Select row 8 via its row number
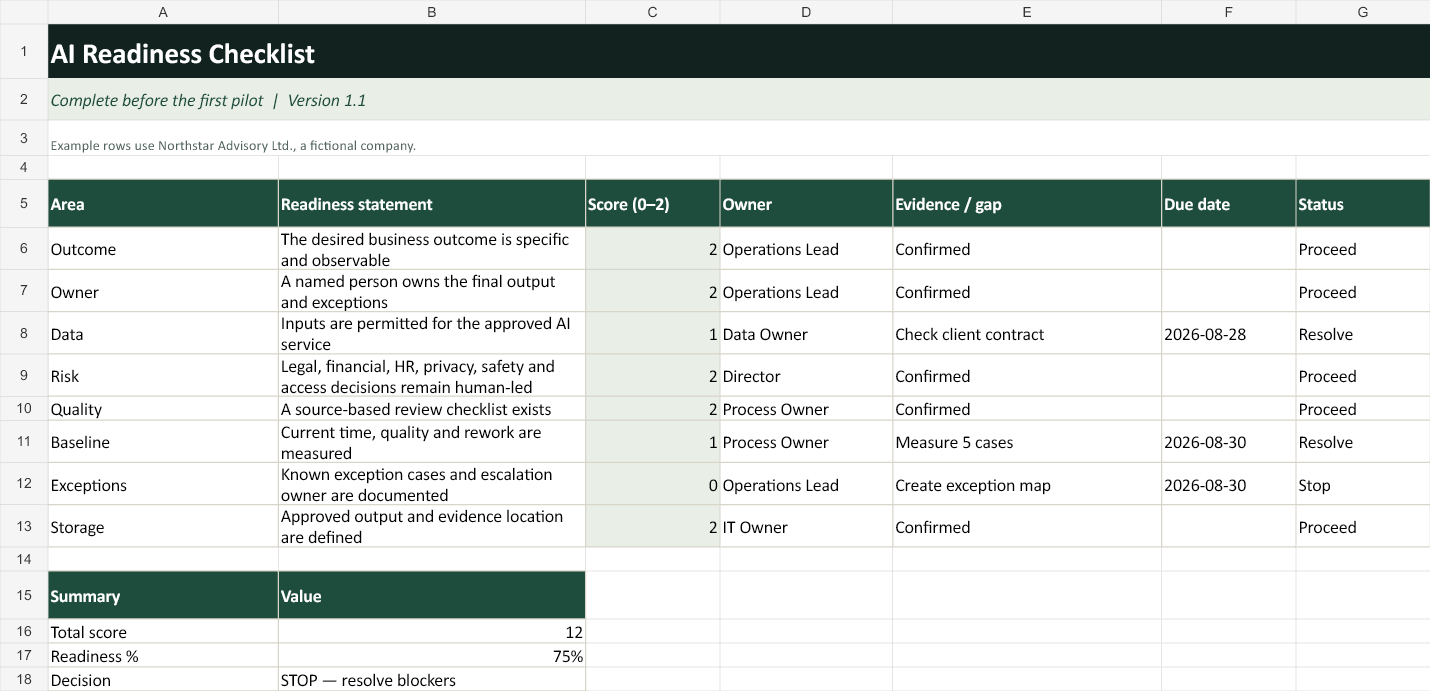1430x691 pixels. coord(24,334)
